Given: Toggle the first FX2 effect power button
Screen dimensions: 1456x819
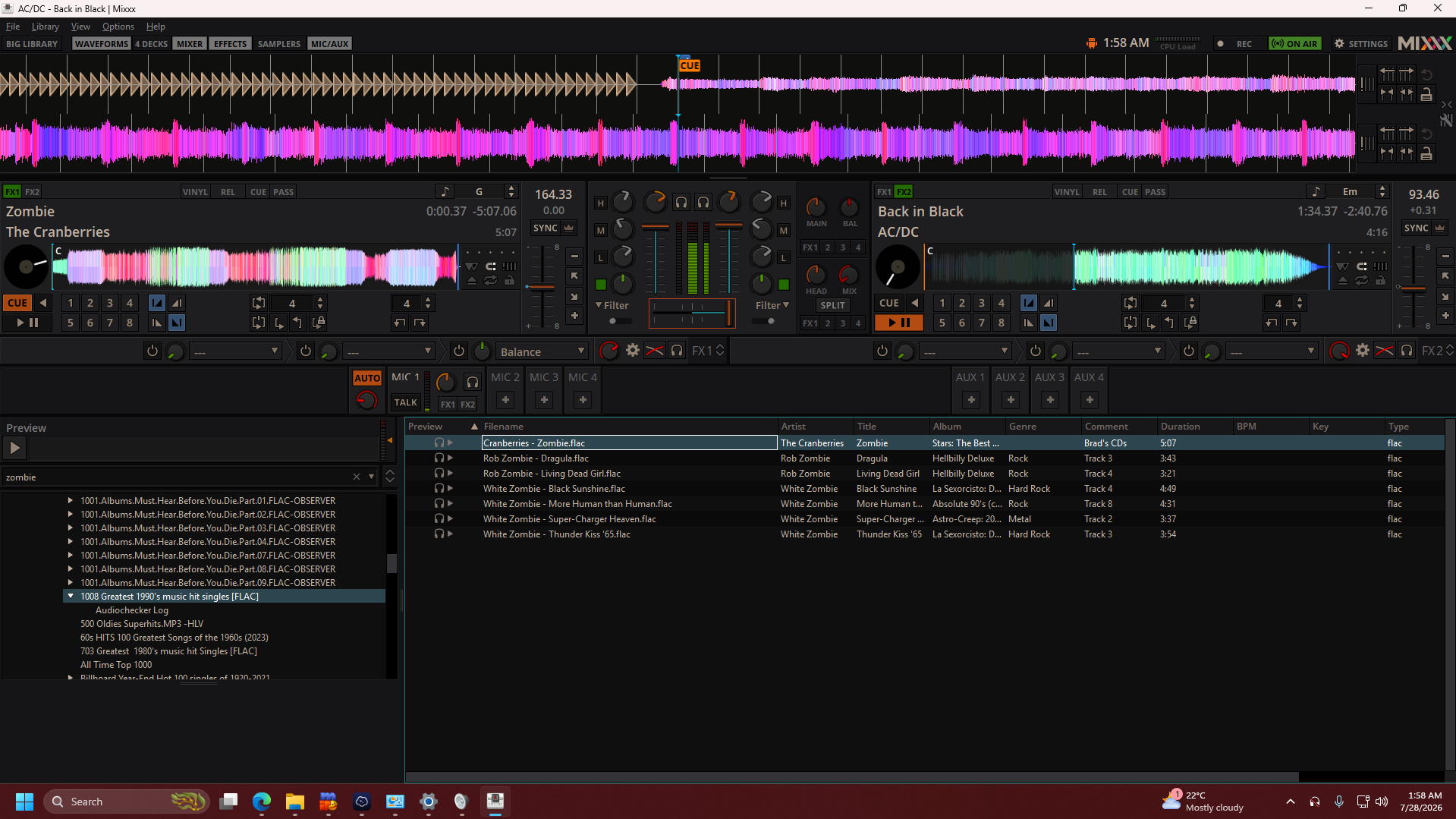Looking at the screenshot, I should (x=882, y=351).
